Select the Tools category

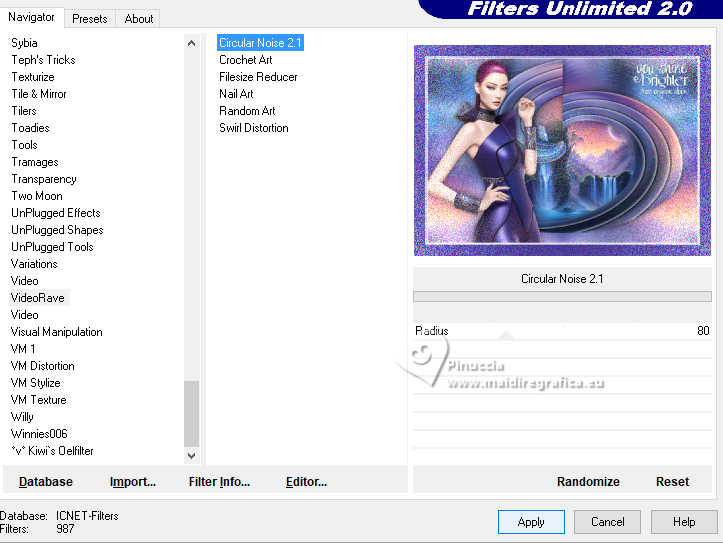[x=24, y=145]
